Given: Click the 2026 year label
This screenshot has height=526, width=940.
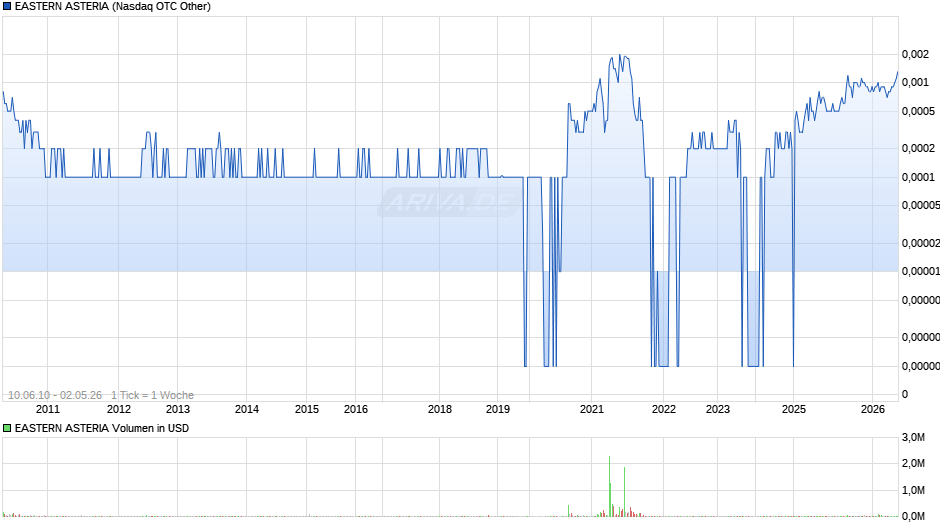Looking at the screenshot, I should click(x=872, y=409).
